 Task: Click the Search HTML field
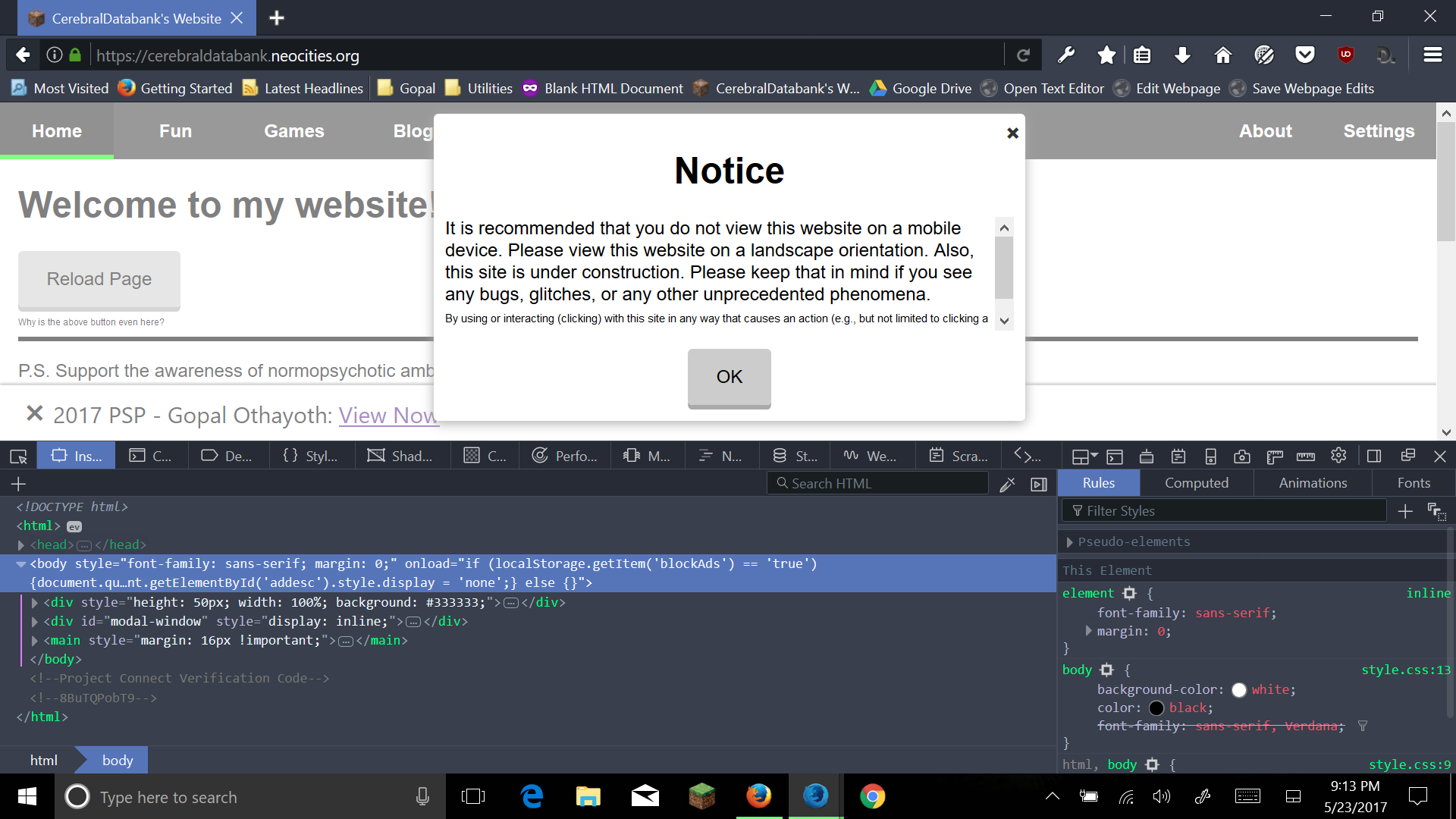point(880,483)
